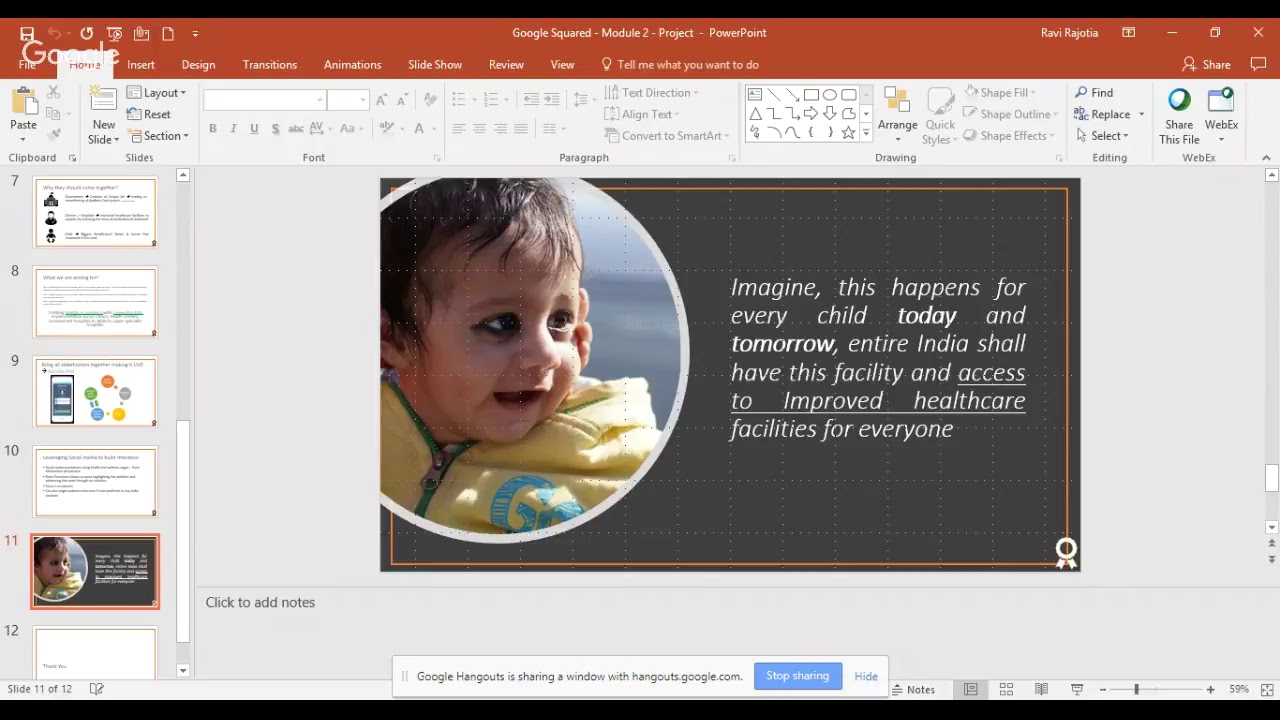Image resolution: width=1280 pixels, height=720 pixels.
Task: Toggle Strikethrough formatting
Action: (x=296, y=129)
